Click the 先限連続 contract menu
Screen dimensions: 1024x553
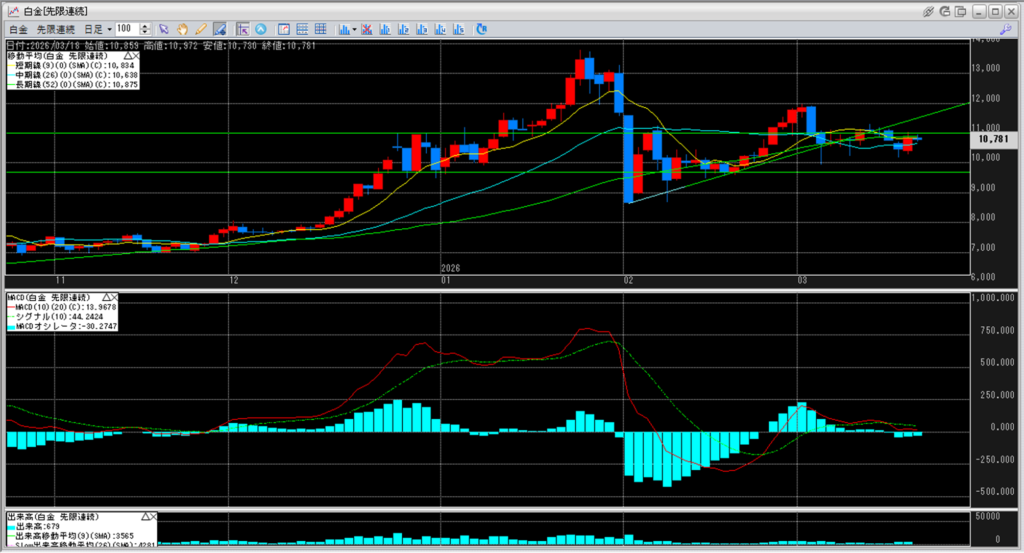click(x=56, y=29)
